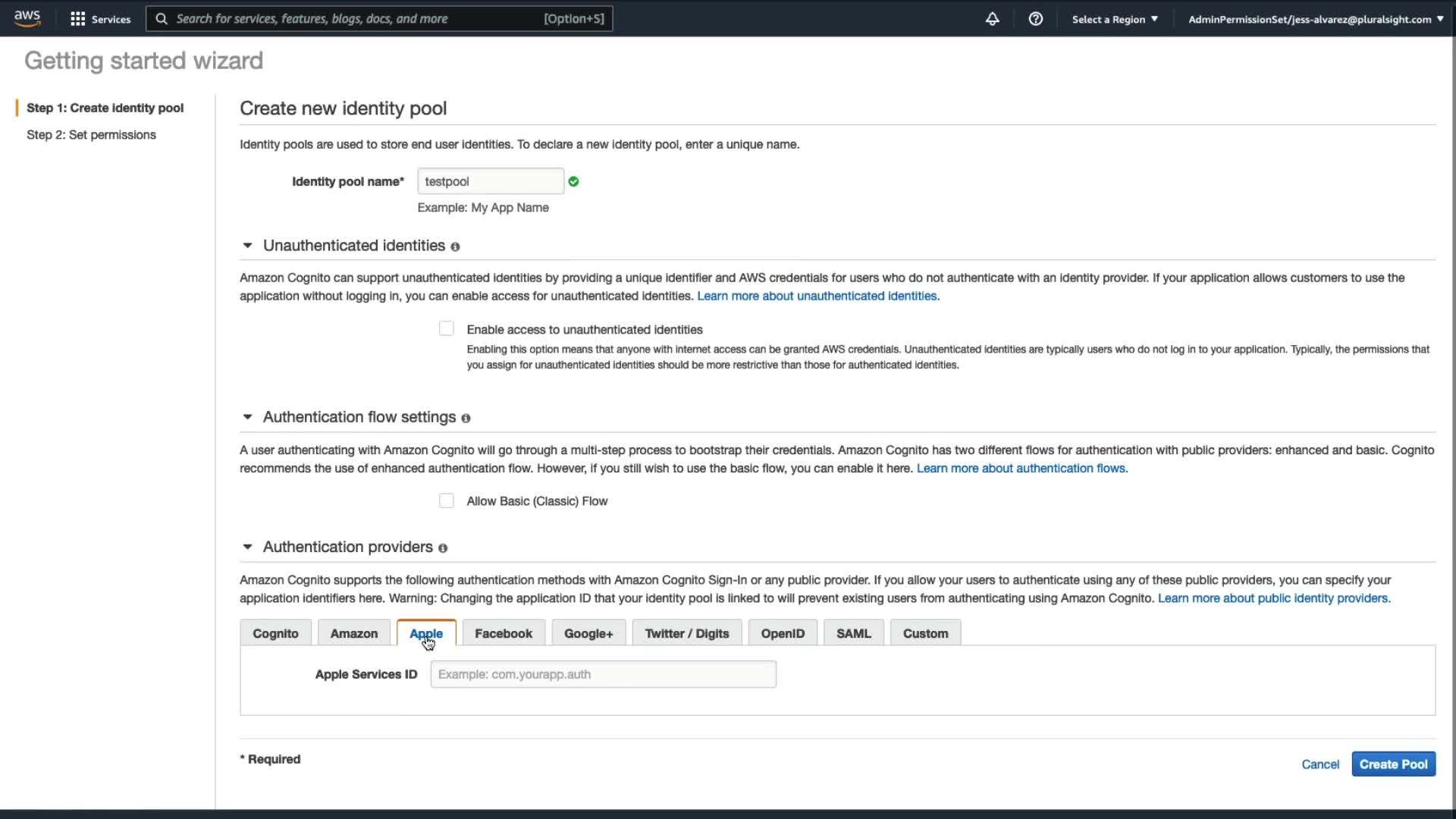Collapse the Authentication providers section
The height and width of the screenshot is (819, 1456).
click(x=247, y=547)
